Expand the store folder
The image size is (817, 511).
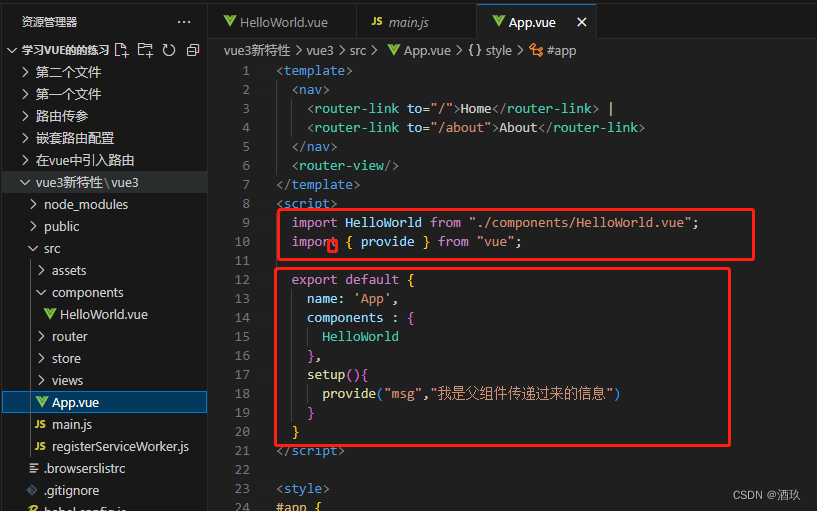tap(41, 358)
